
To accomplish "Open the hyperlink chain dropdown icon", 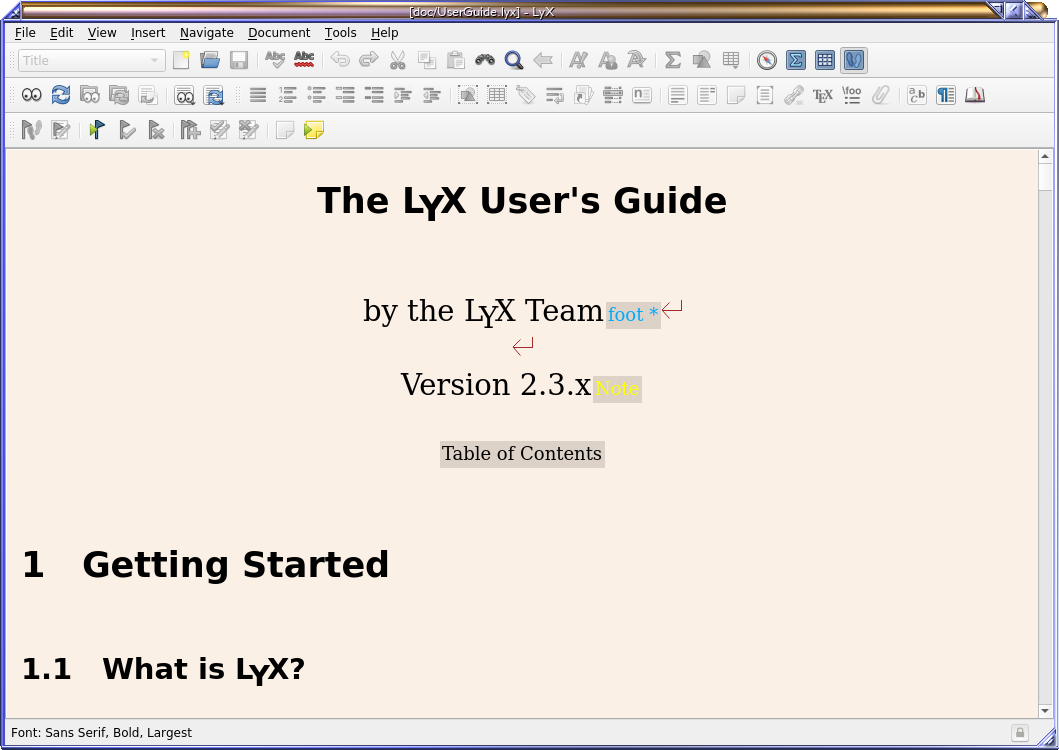I will pyautogui.click(x=794, y=95).
